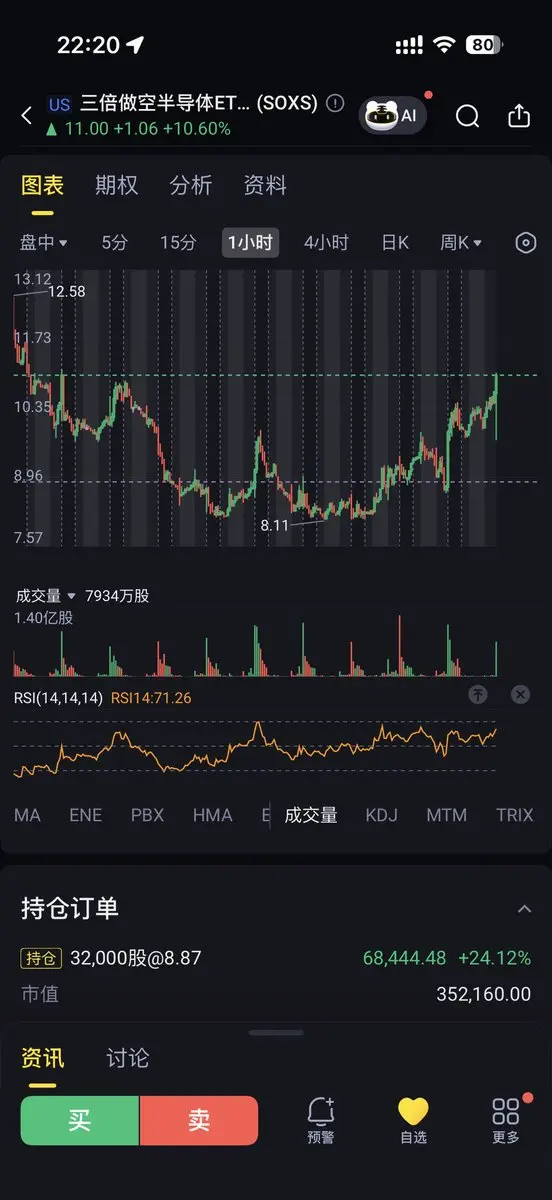Open the 周K period dropdown
Screen dimensions: 552x1200
461,243
